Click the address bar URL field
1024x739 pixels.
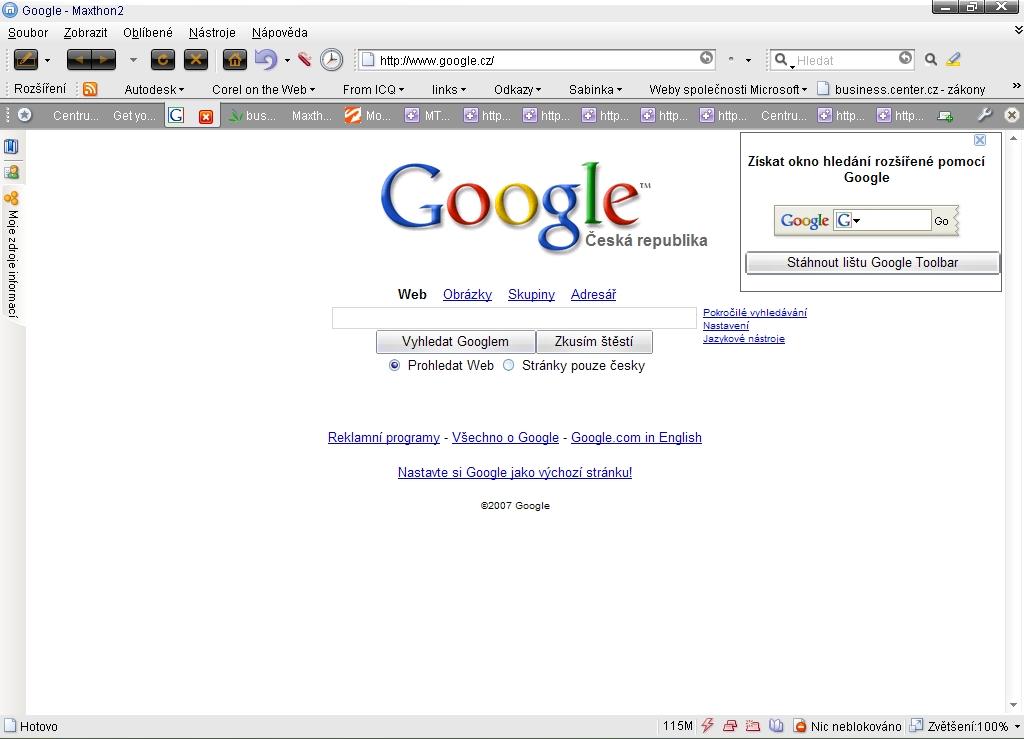pyautogui.click(x=537, y=60)
